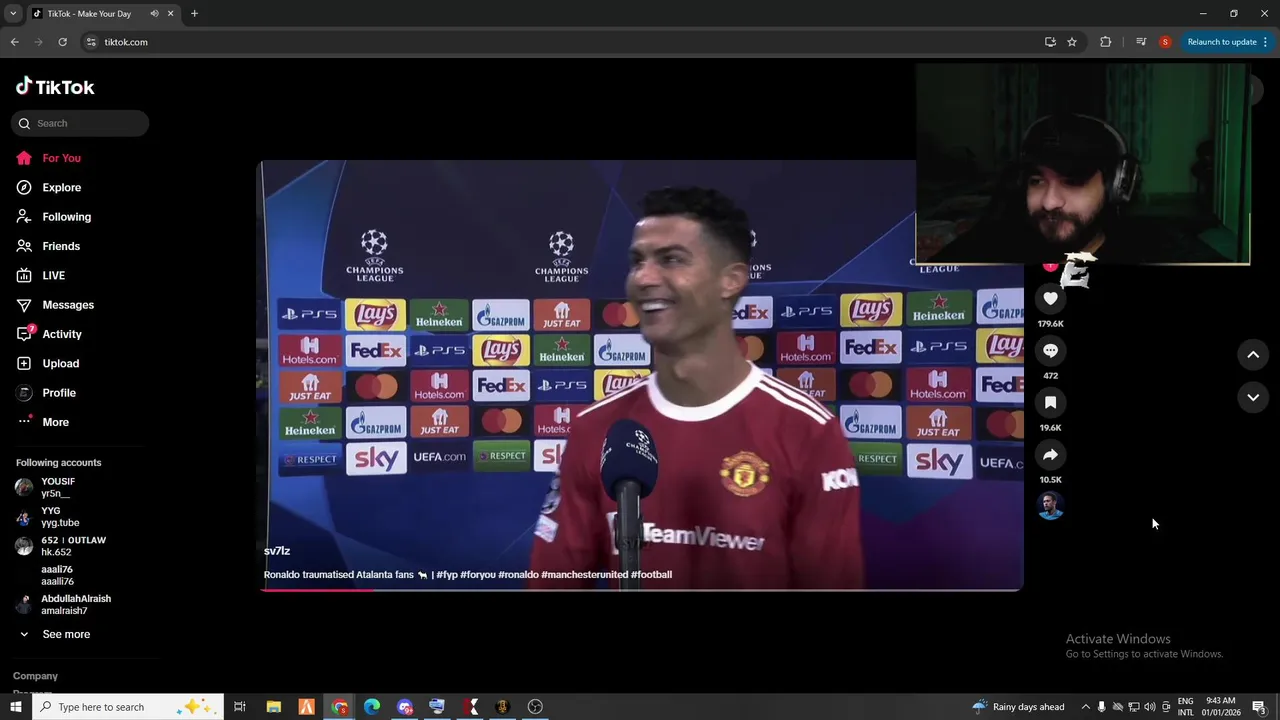The height and width of the screenshot is (720, 1280).
Task: Open the Windows Start menu
Action: (15, 707)
